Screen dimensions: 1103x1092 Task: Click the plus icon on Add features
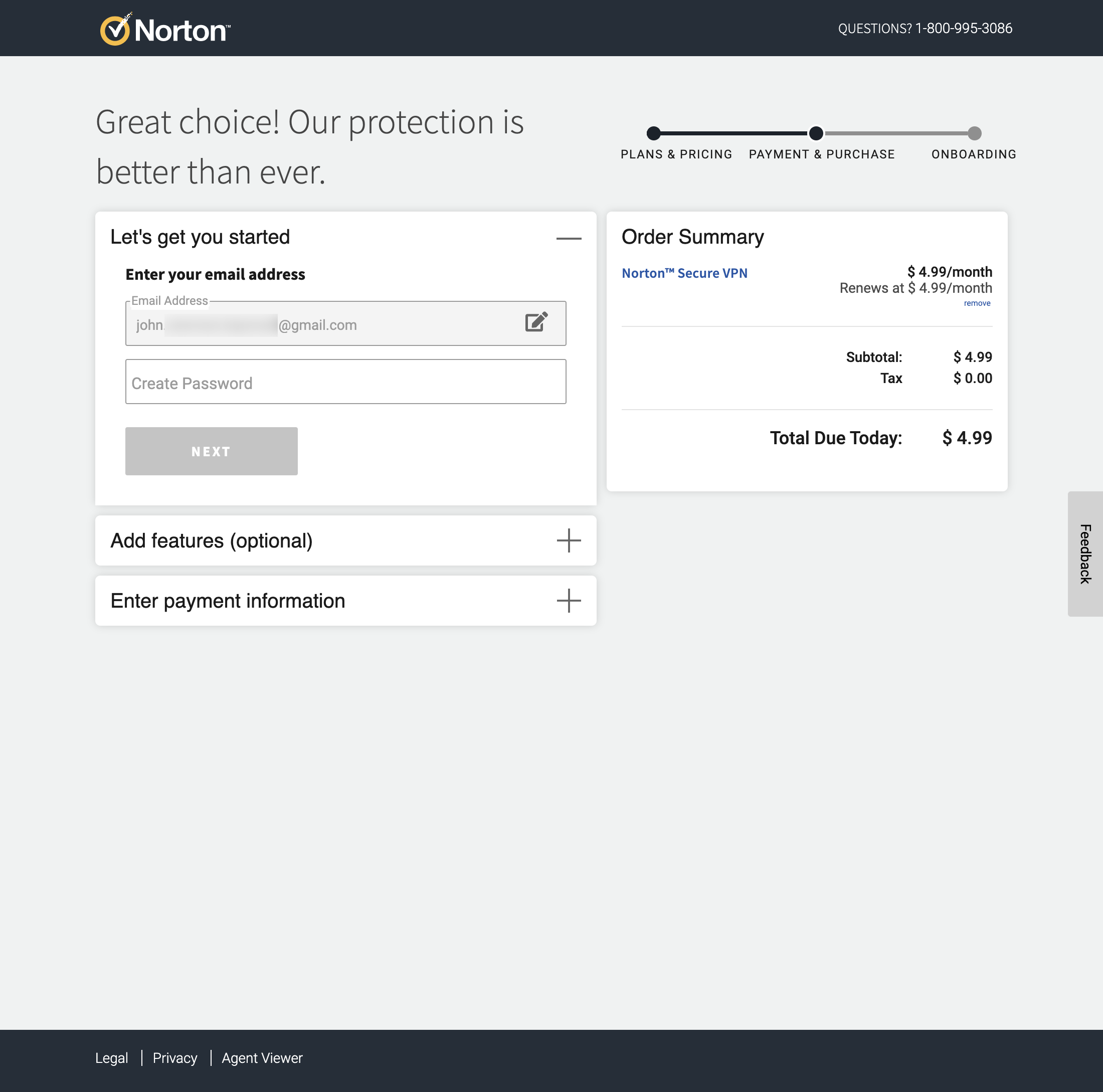click(x=569, y=540)
